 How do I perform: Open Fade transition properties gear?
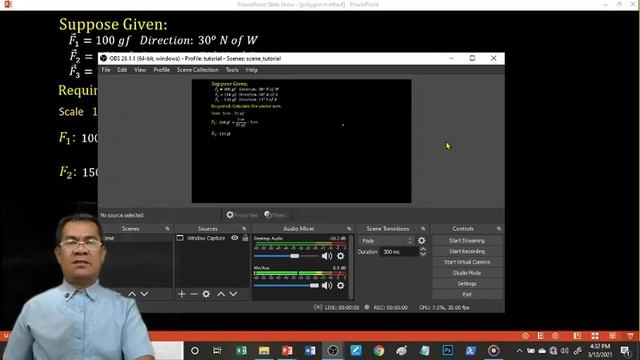pos(422,241)
